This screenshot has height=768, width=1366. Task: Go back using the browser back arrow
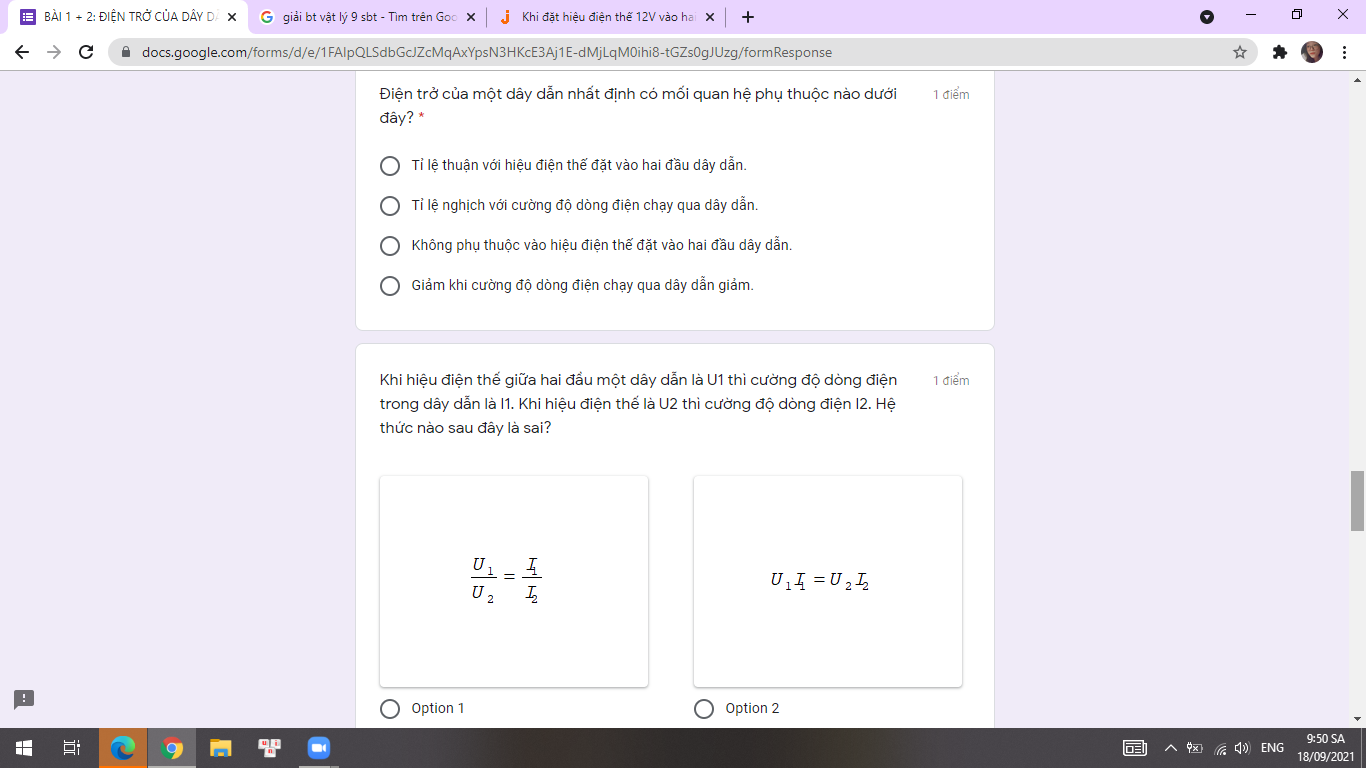tap(22, 52)
